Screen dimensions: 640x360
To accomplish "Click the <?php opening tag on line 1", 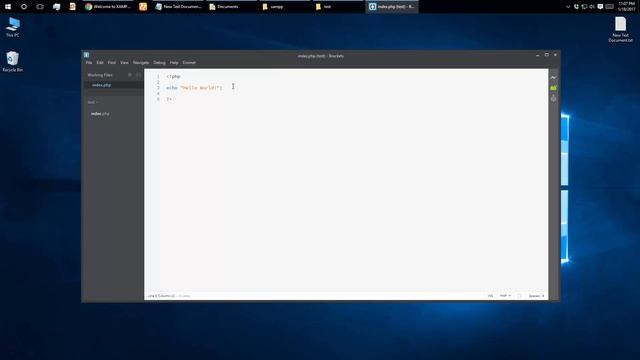I will tap(173, 76).
